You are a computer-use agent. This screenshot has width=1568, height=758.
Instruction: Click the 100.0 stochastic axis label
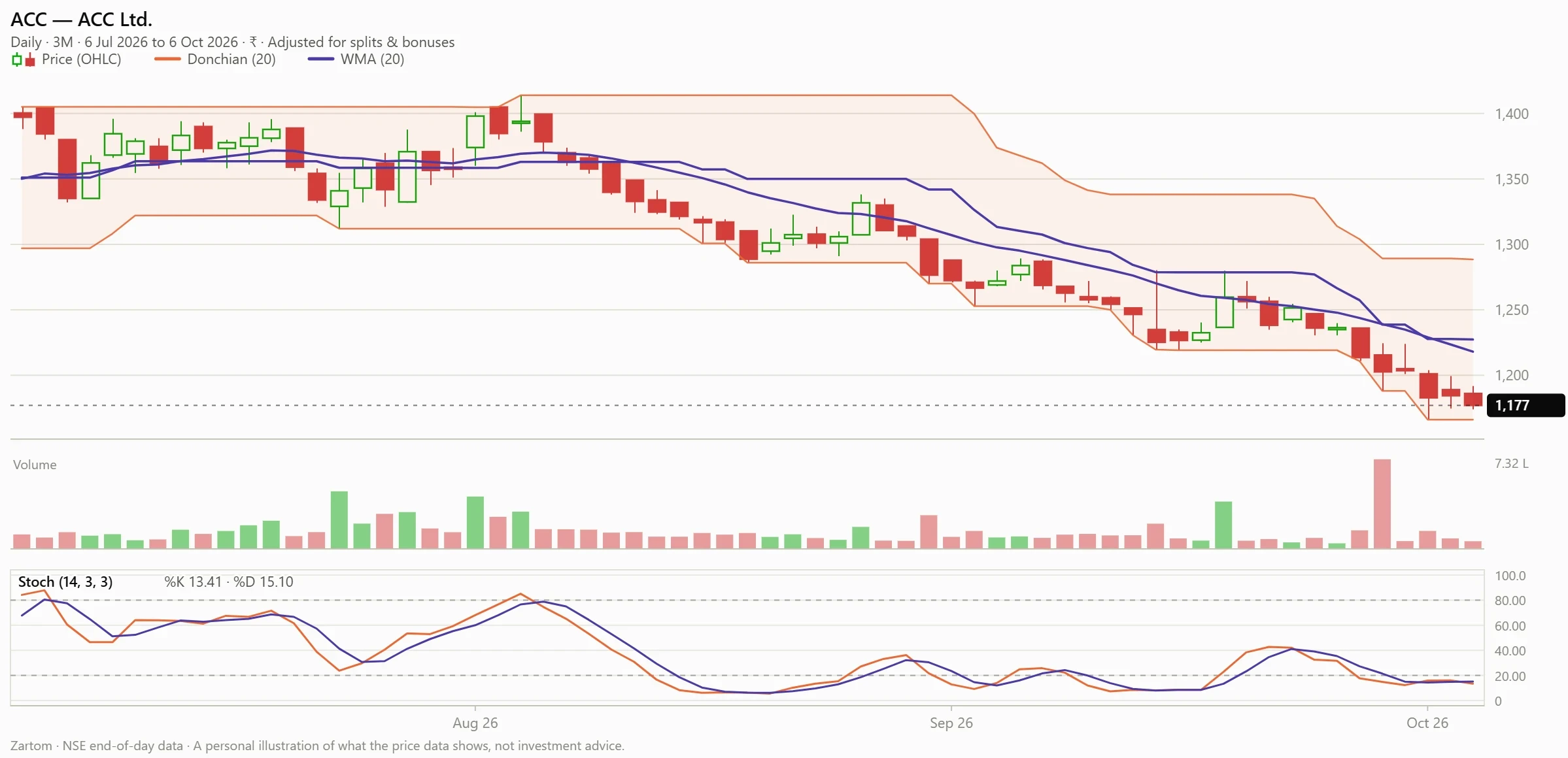point(1510,576)
